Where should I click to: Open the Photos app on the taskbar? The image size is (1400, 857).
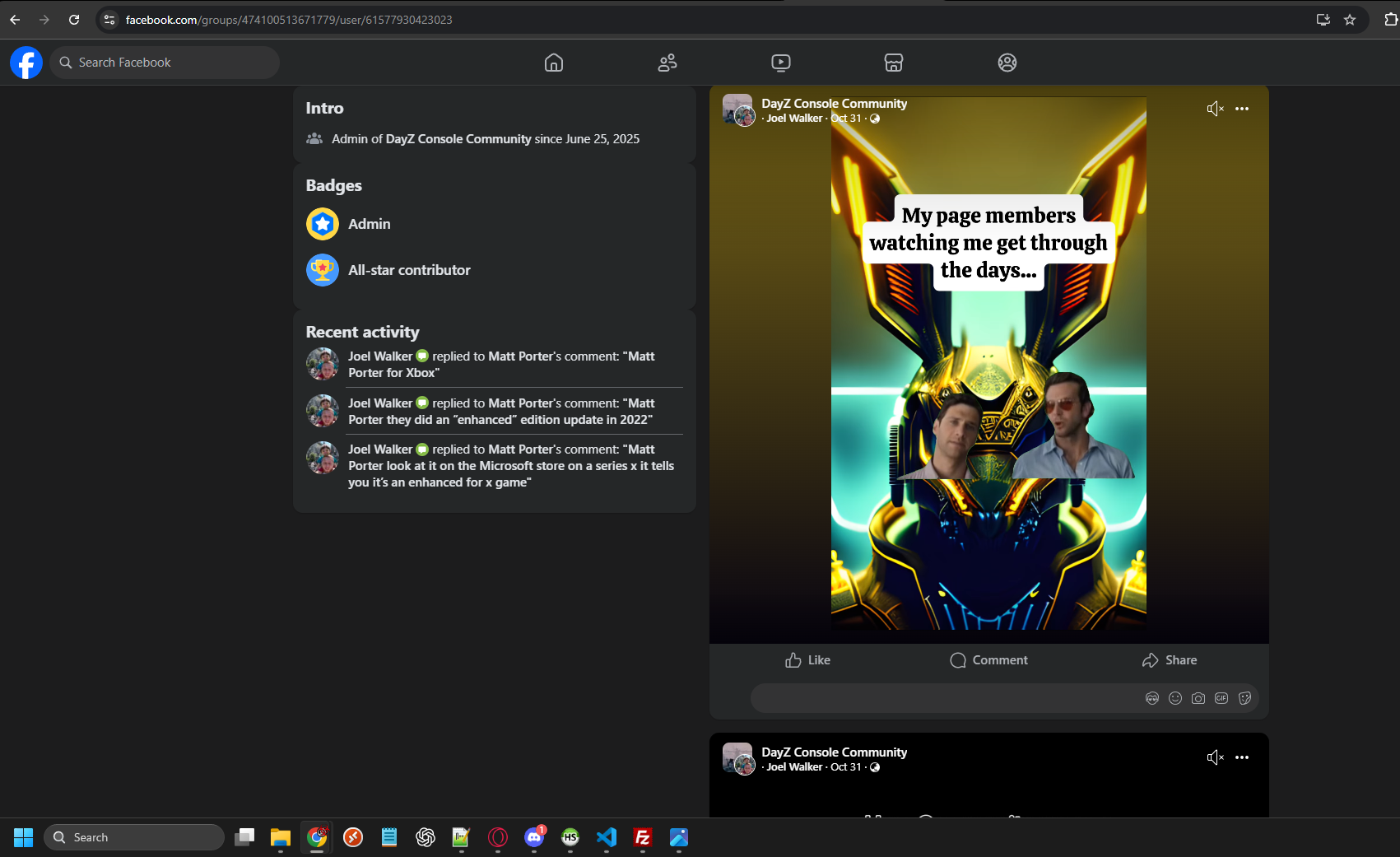point(679,837)
